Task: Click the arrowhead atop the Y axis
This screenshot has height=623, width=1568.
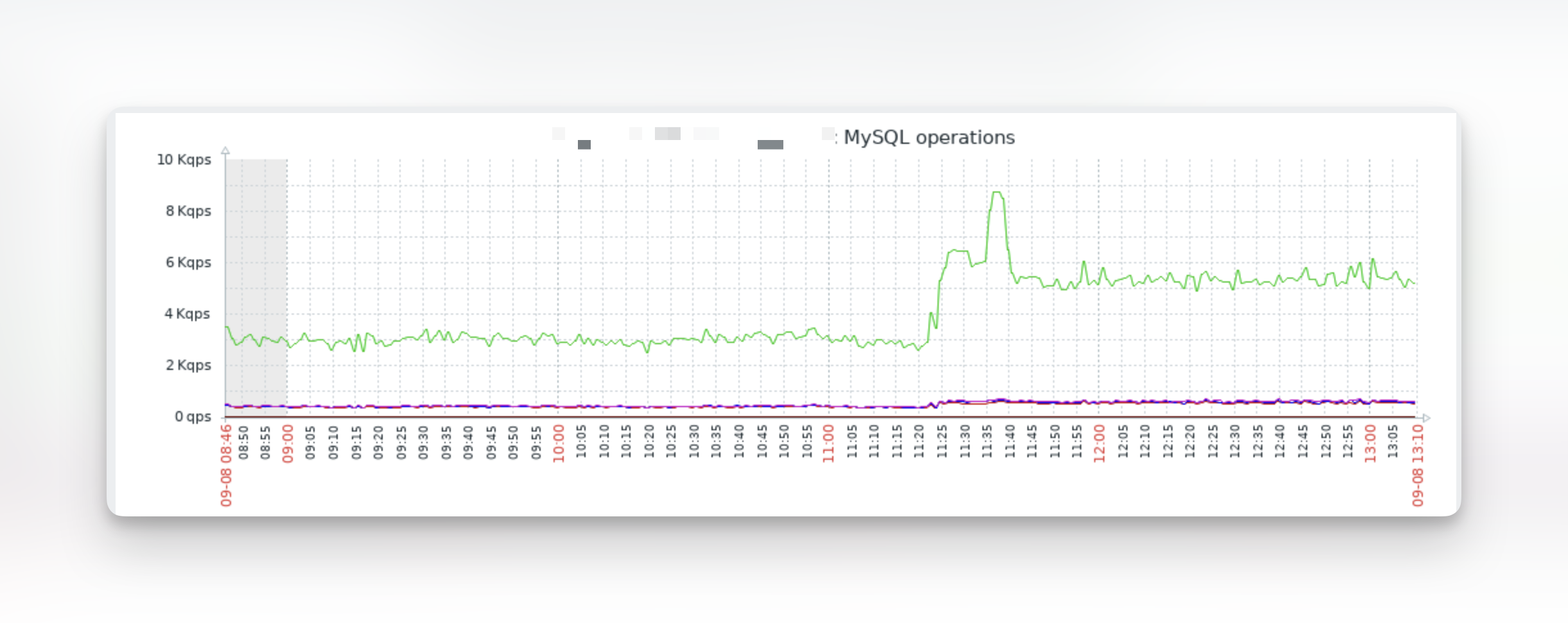Action: [x=225, y=151]
